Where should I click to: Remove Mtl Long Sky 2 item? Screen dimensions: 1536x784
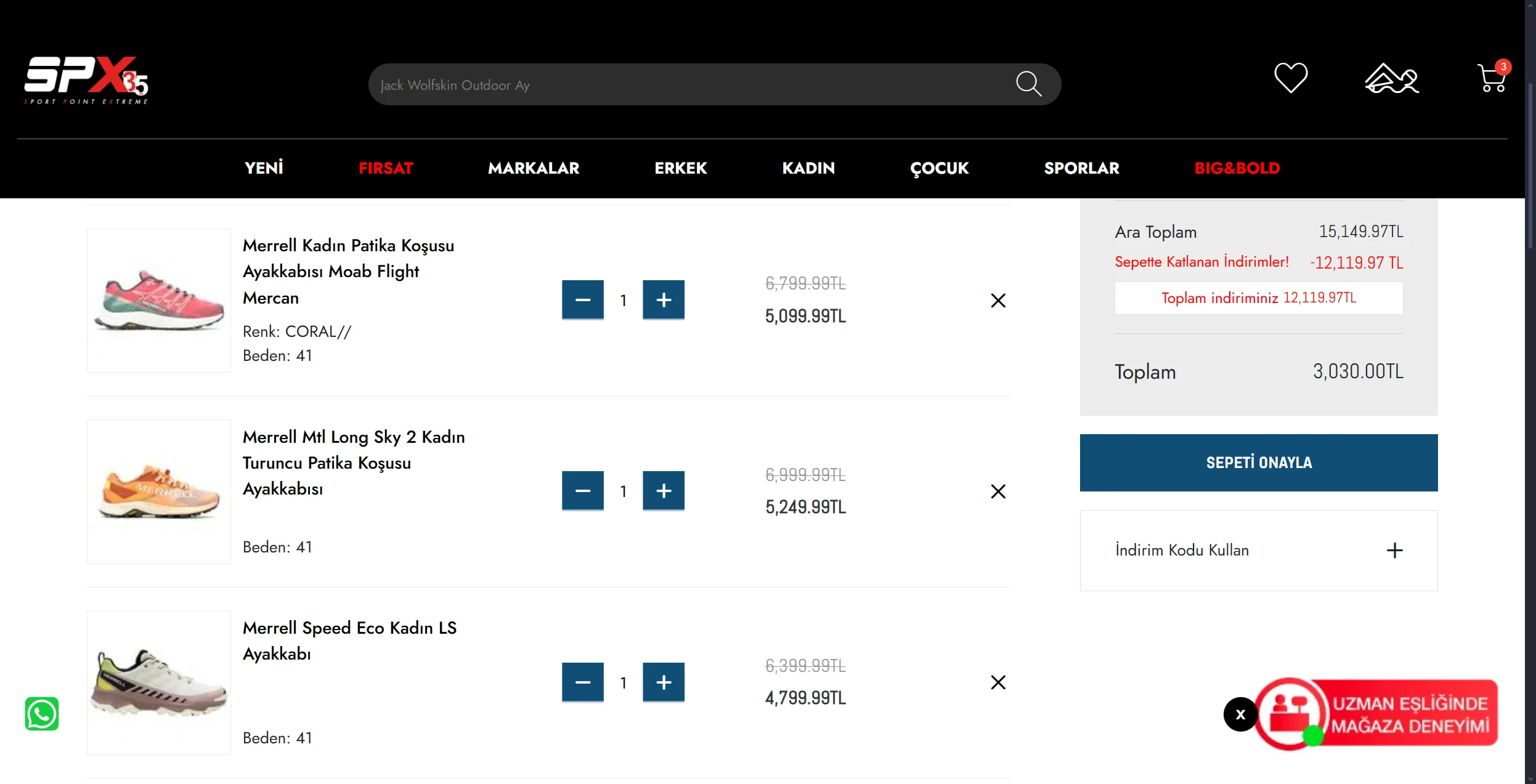[998, 491]
